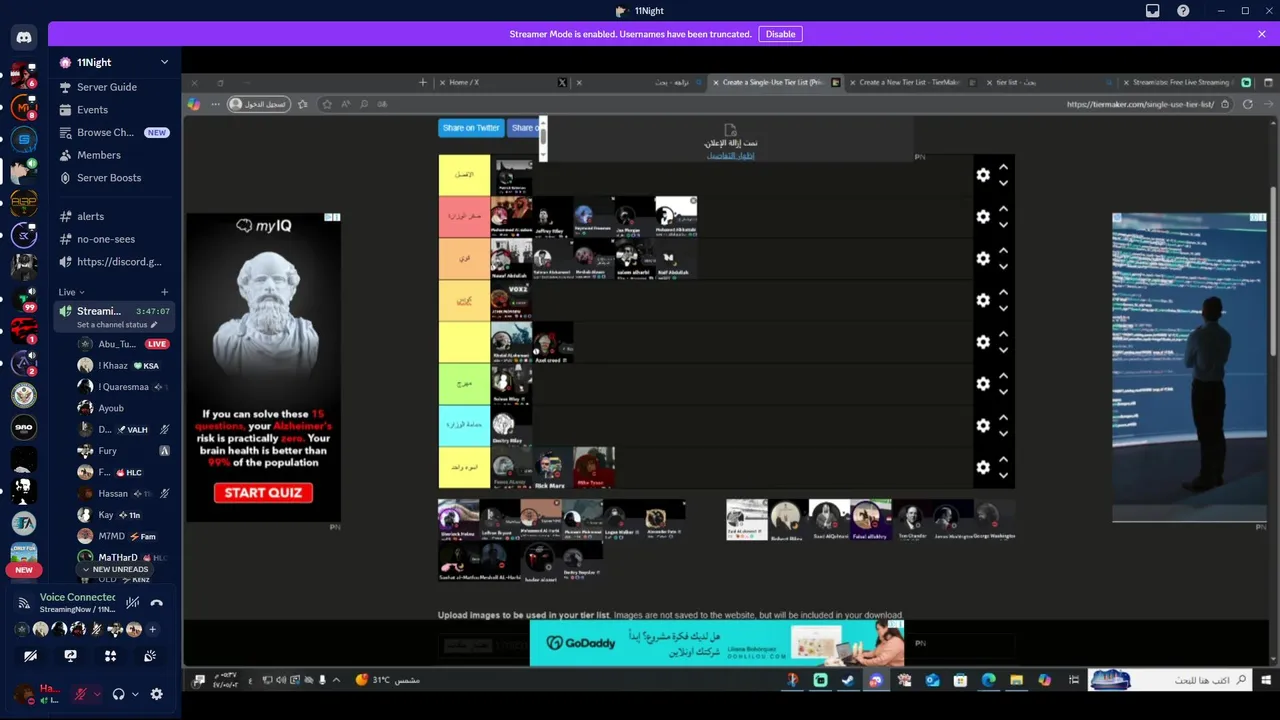
Task: Open Discord user settings gear
Action: (157, 694)
